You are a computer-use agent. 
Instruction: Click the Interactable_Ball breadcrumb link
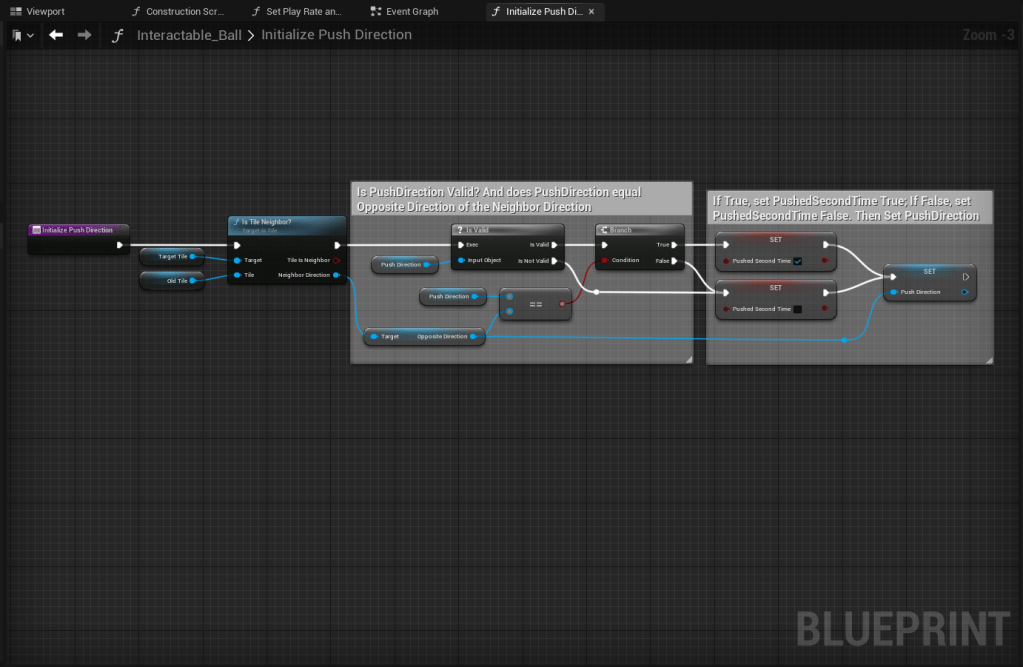189,35
